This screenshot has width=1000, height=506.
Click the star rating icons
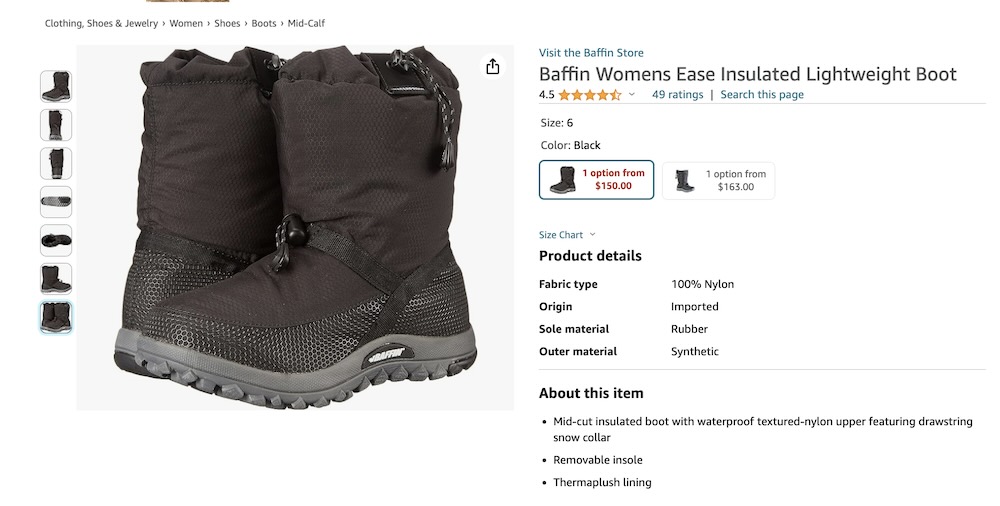point(589,95)
